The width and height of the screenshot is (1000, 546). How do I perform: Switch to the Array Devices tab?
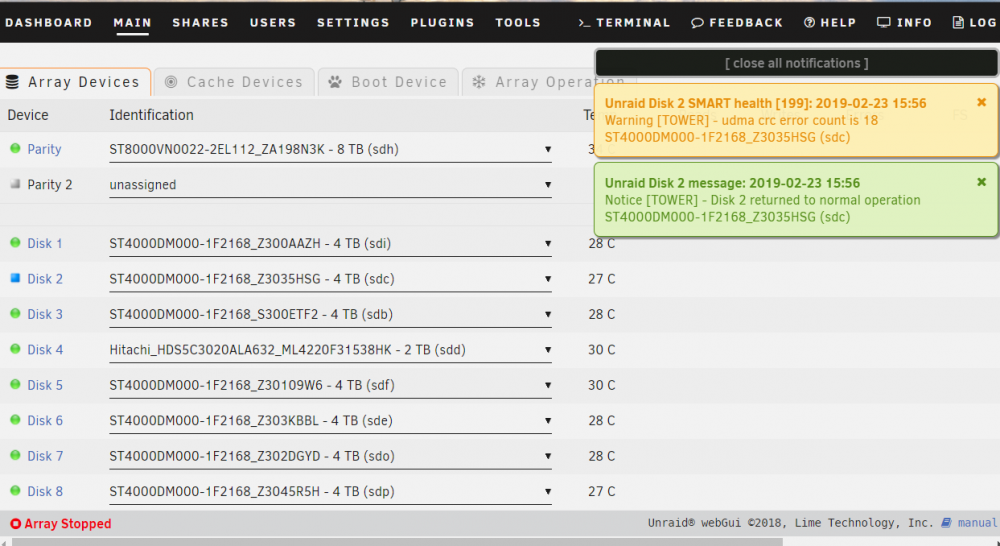tap(75, 82)
